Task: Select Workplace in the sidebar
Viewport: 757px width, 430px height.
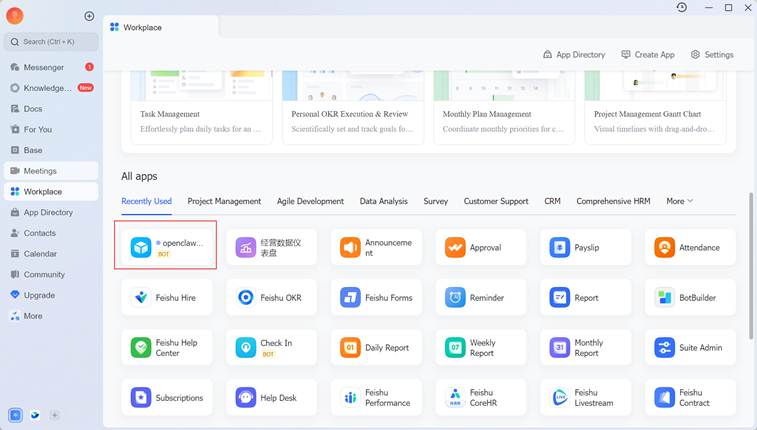Action: pyautogui.click(x=51, y=192)
